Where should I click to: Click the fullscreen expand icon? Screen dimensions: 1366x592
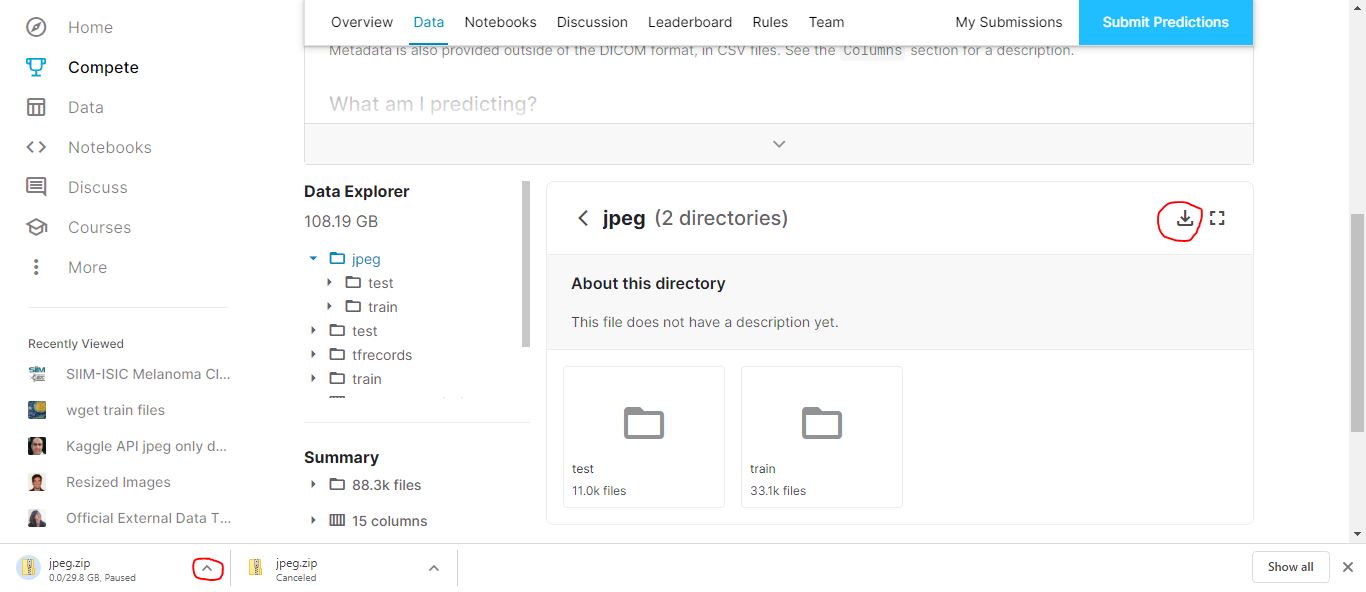tap(1217, 218)
